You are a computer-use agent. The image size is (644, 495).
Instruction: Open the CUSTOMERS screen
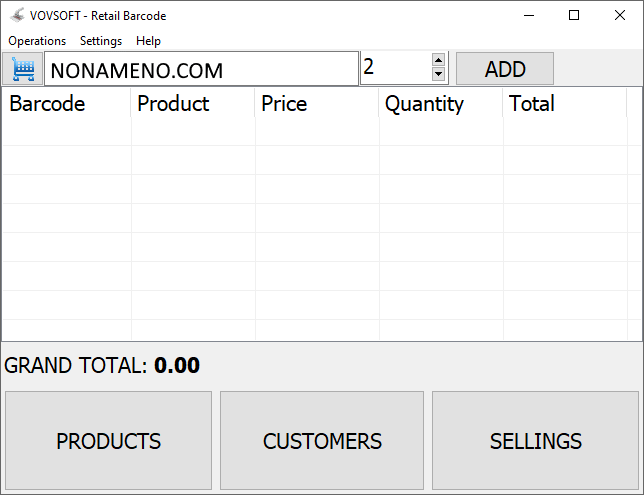coord(322,441)
